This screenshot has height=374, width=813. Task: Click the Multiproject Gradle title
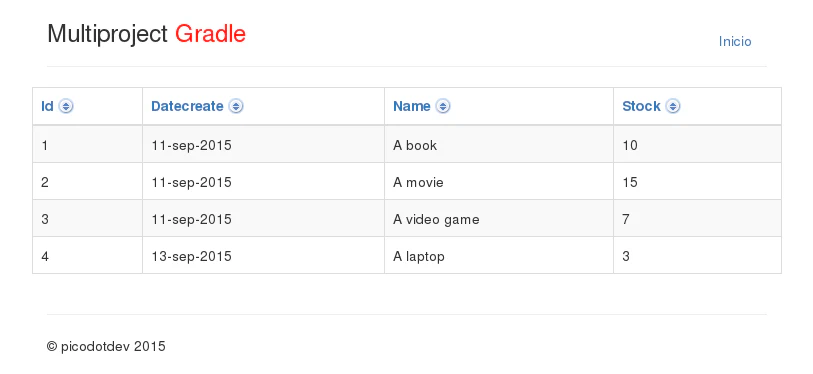tap(146, 34)
